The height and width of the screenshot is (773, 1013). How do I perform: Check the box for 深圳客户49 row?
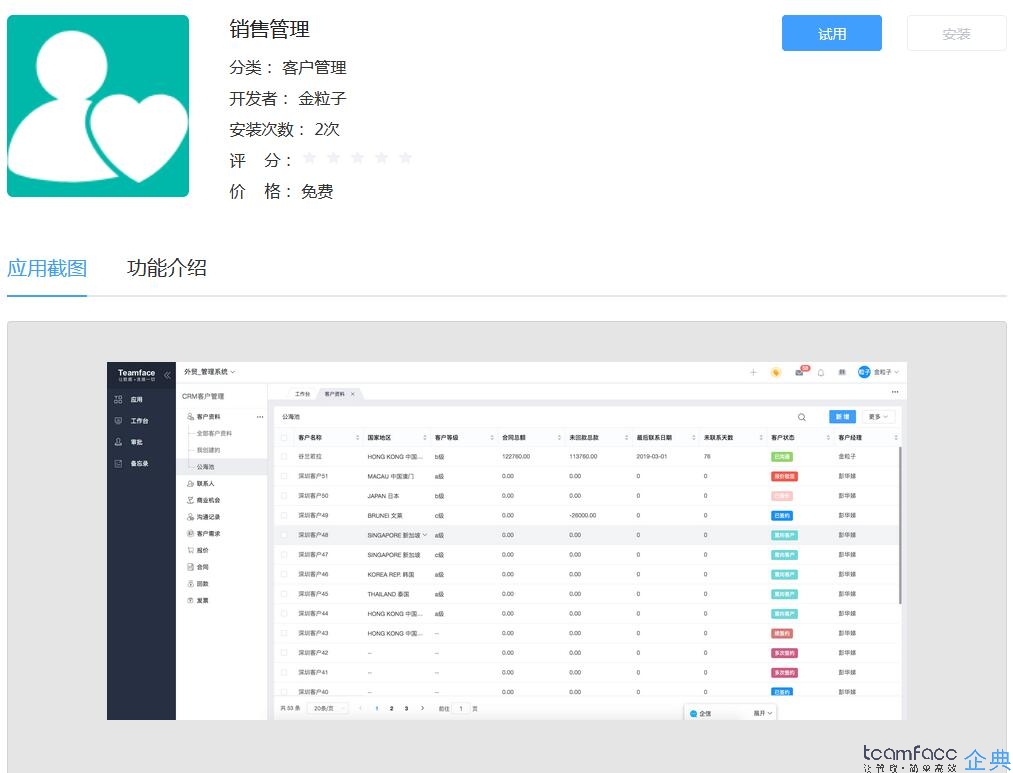pyautogui.click(x=284, y=515)
